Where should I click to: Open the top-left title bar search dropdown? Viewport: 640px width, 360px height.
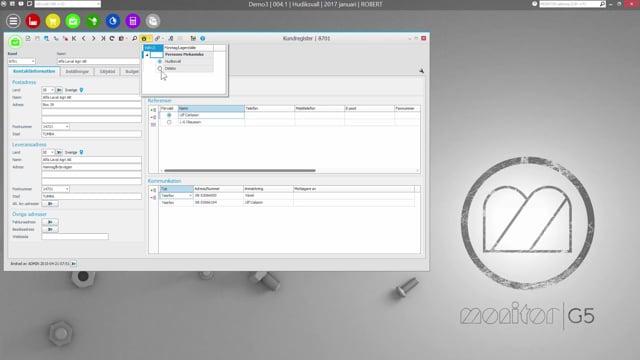pyautogui.click(x=98, y=4)
